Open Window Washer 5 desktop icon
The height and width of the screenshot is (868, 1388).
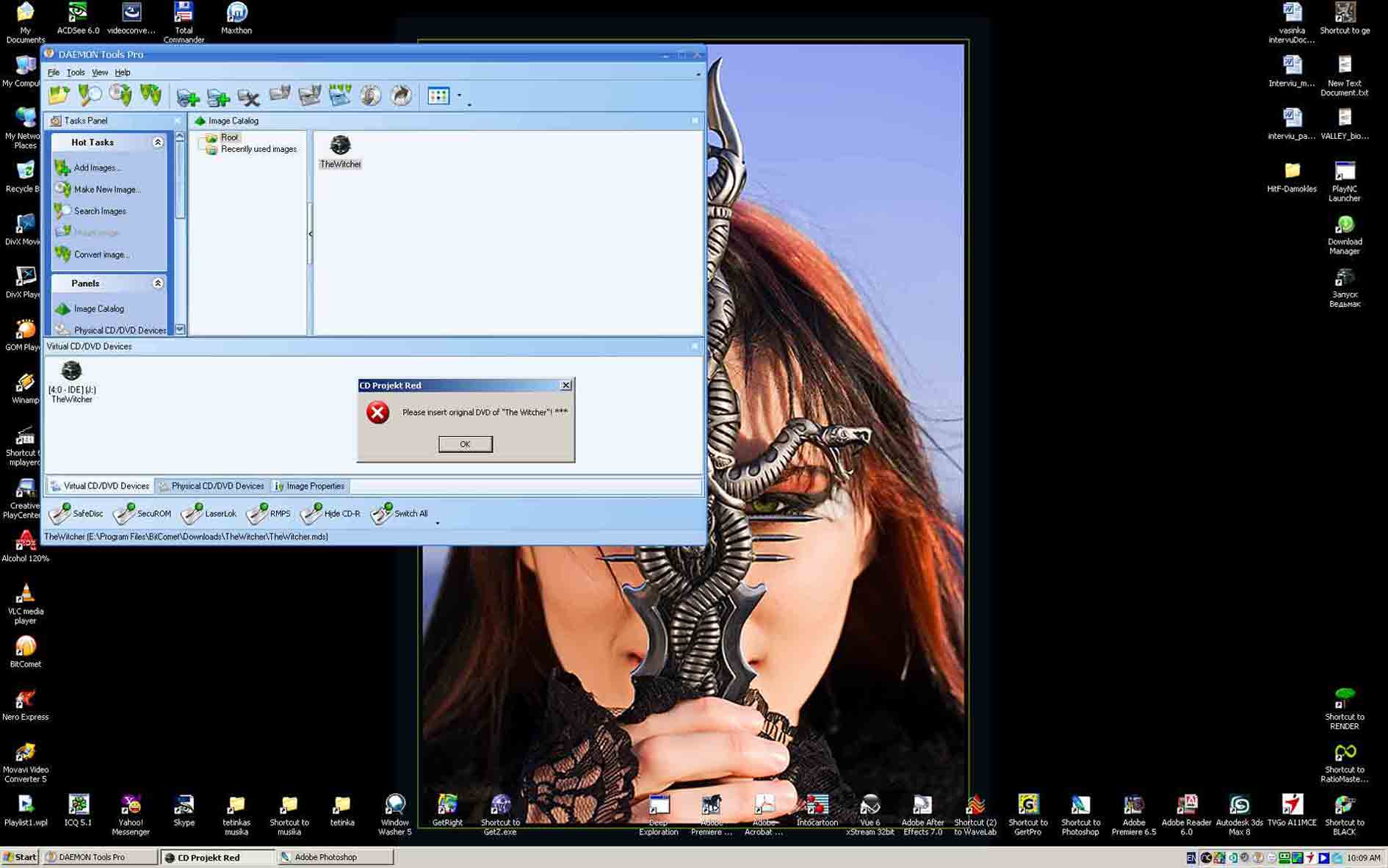pyautogui.click(x=395, y=815)
